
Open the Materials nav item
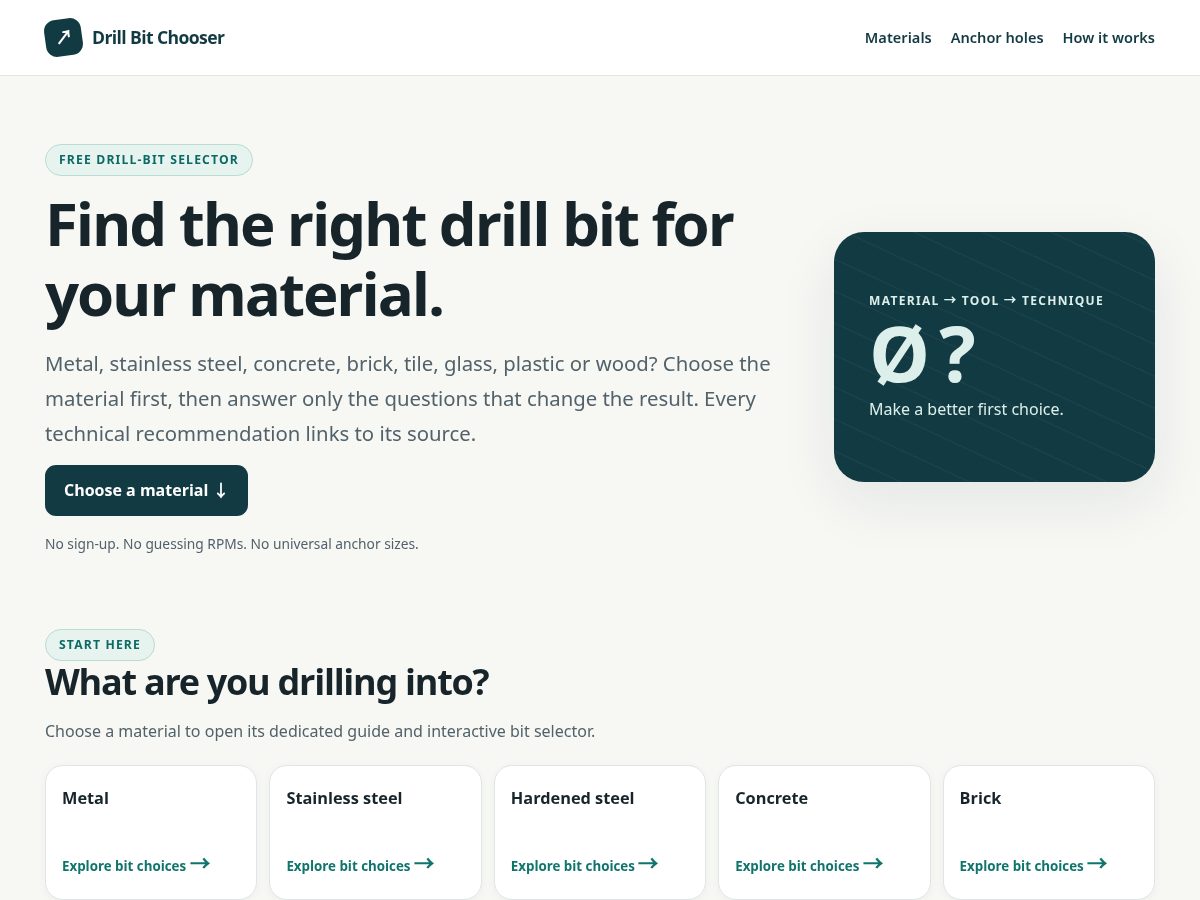coord(898,38)
